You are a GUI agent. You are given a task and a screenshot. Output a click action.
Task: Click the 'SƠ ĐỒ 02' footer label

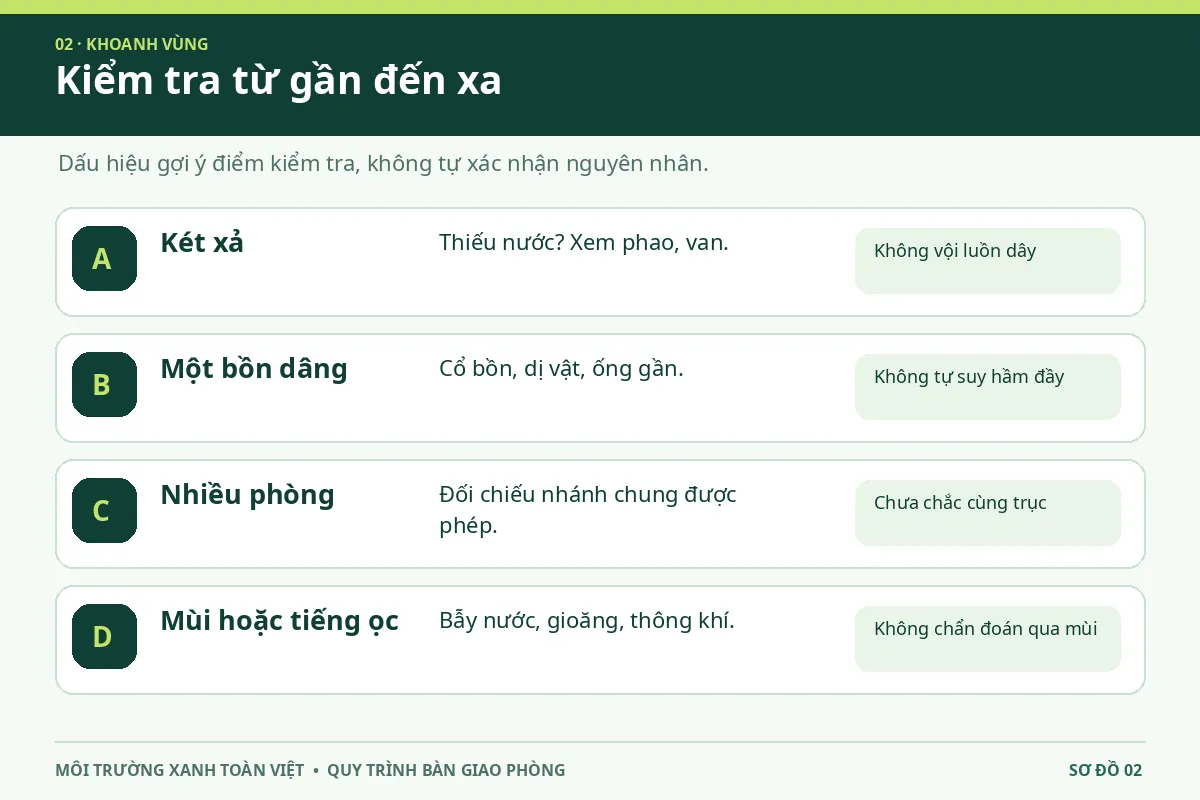[1105, 770]
